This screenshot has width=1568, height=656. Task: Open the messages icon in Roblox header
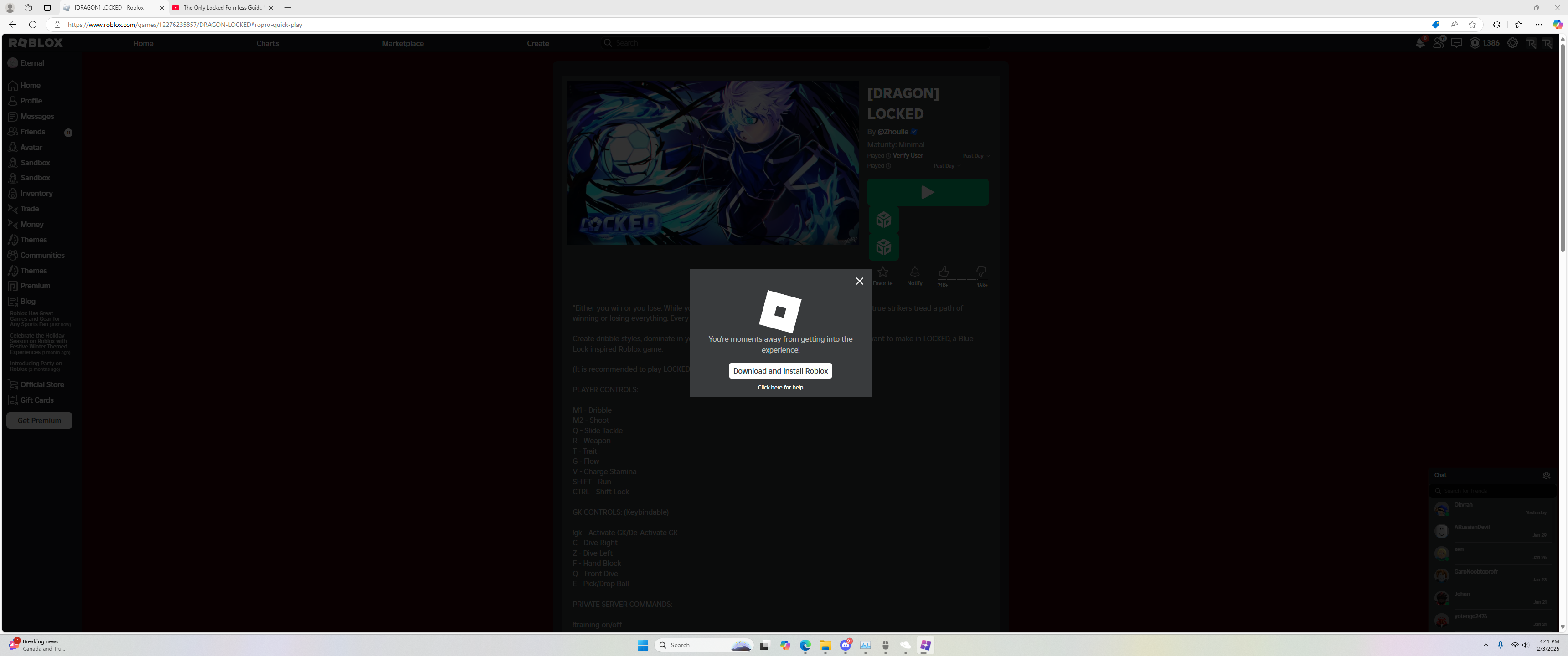[x=1456, y=43]
